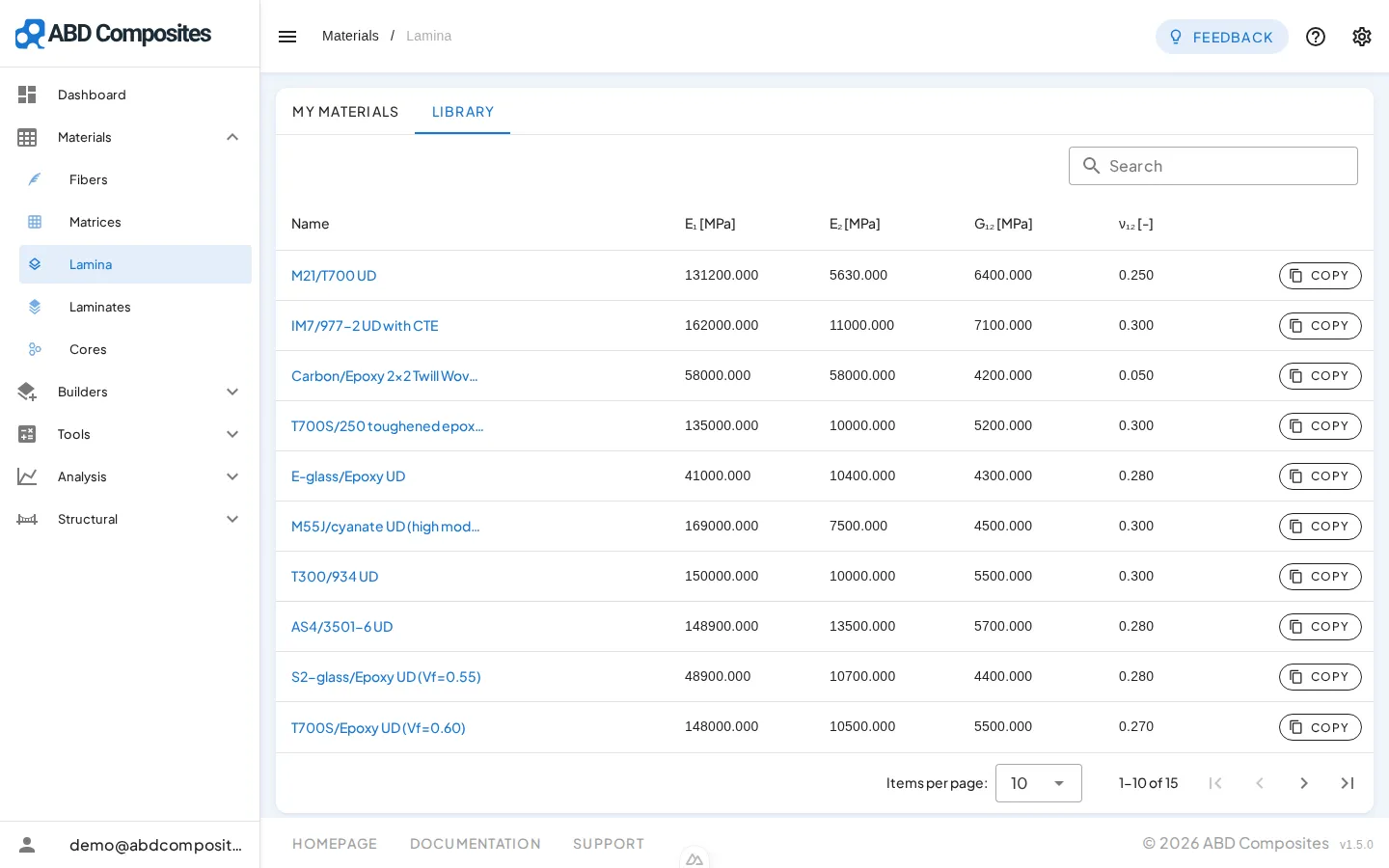Click the Matrices grid icon
This screenshot has height=868, width=1389.
35,222
